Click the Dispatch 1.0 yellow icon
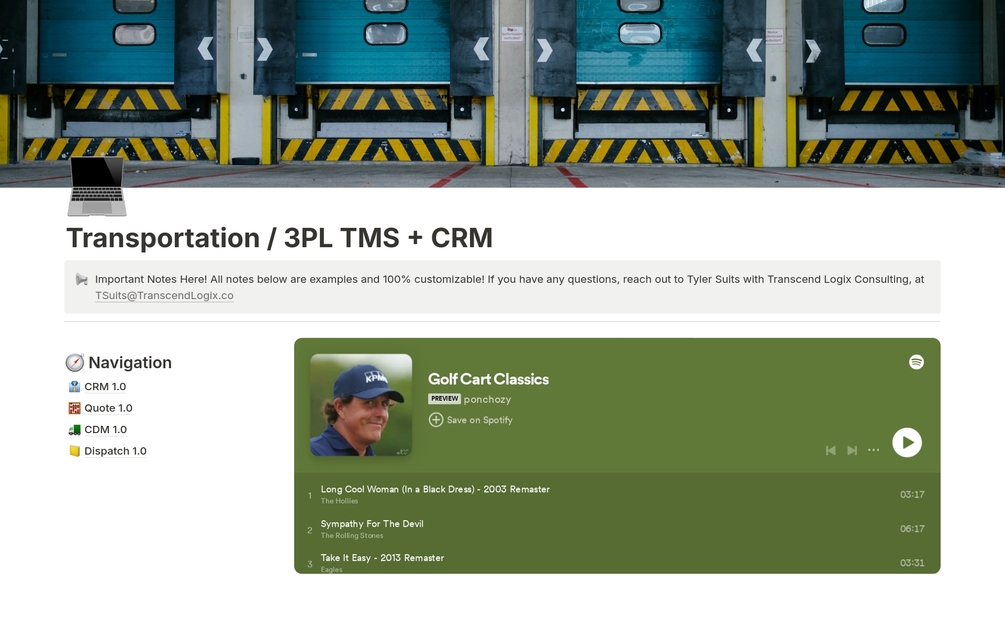 click(74, 451)
